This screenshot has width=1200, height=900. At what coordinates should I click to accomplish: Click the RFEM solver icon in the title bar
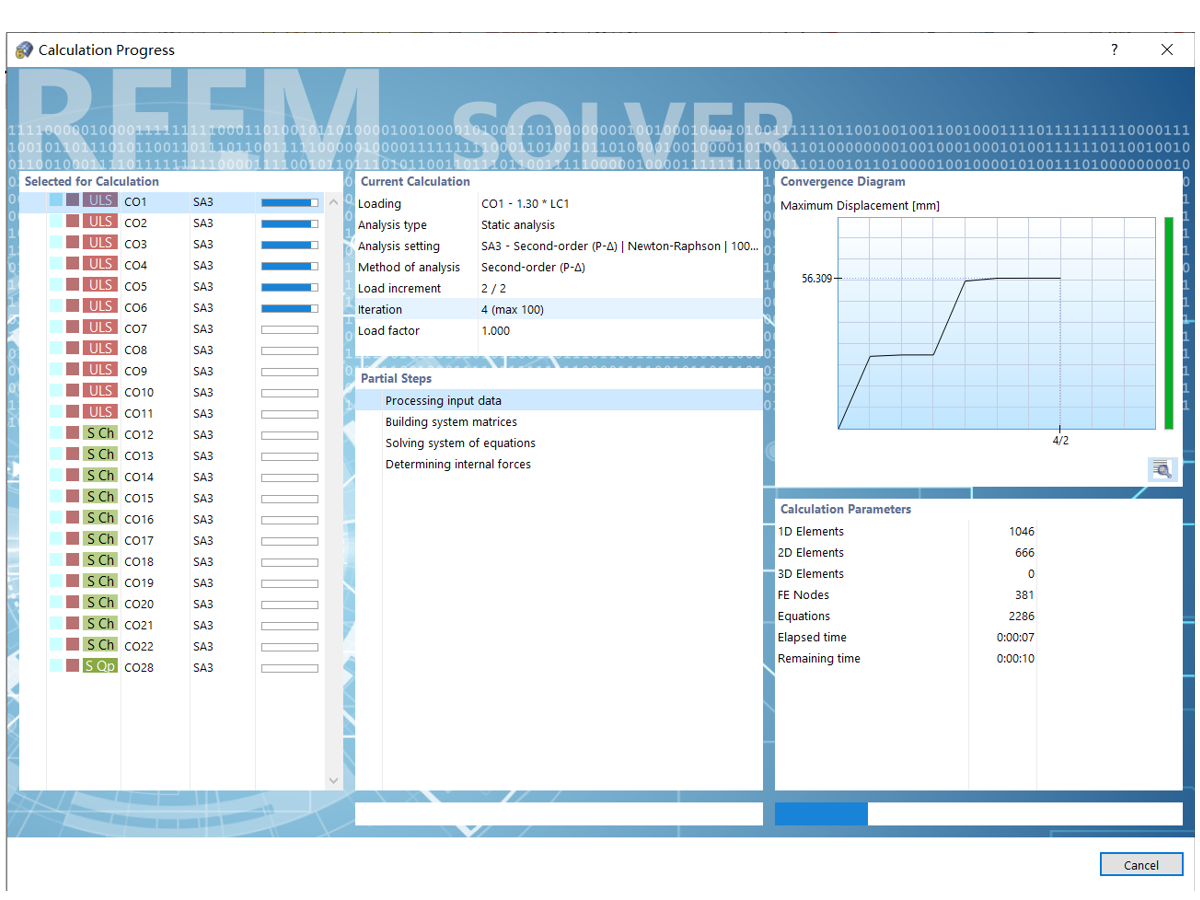point(22,49)
